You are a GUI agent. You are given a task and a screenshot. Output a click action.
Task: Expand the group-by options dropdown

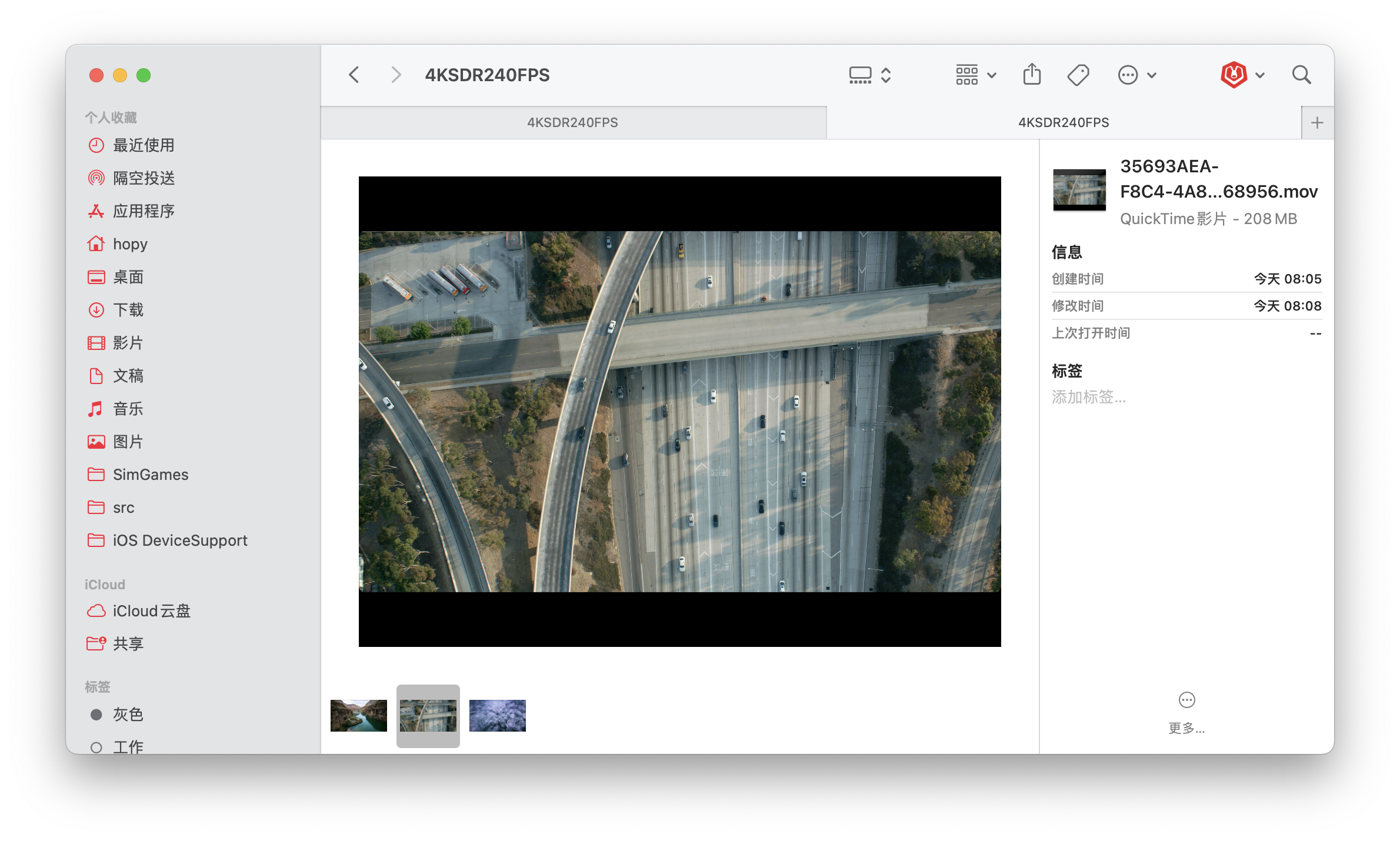[976, 75]
